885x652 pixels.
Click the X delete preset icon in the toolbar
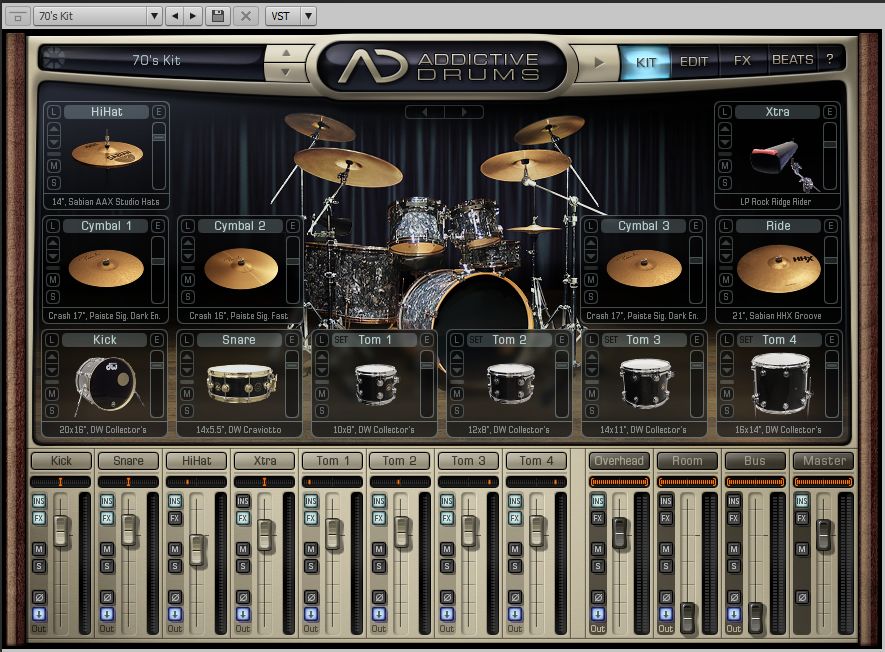pyautogui.click(x=244, y=15)
